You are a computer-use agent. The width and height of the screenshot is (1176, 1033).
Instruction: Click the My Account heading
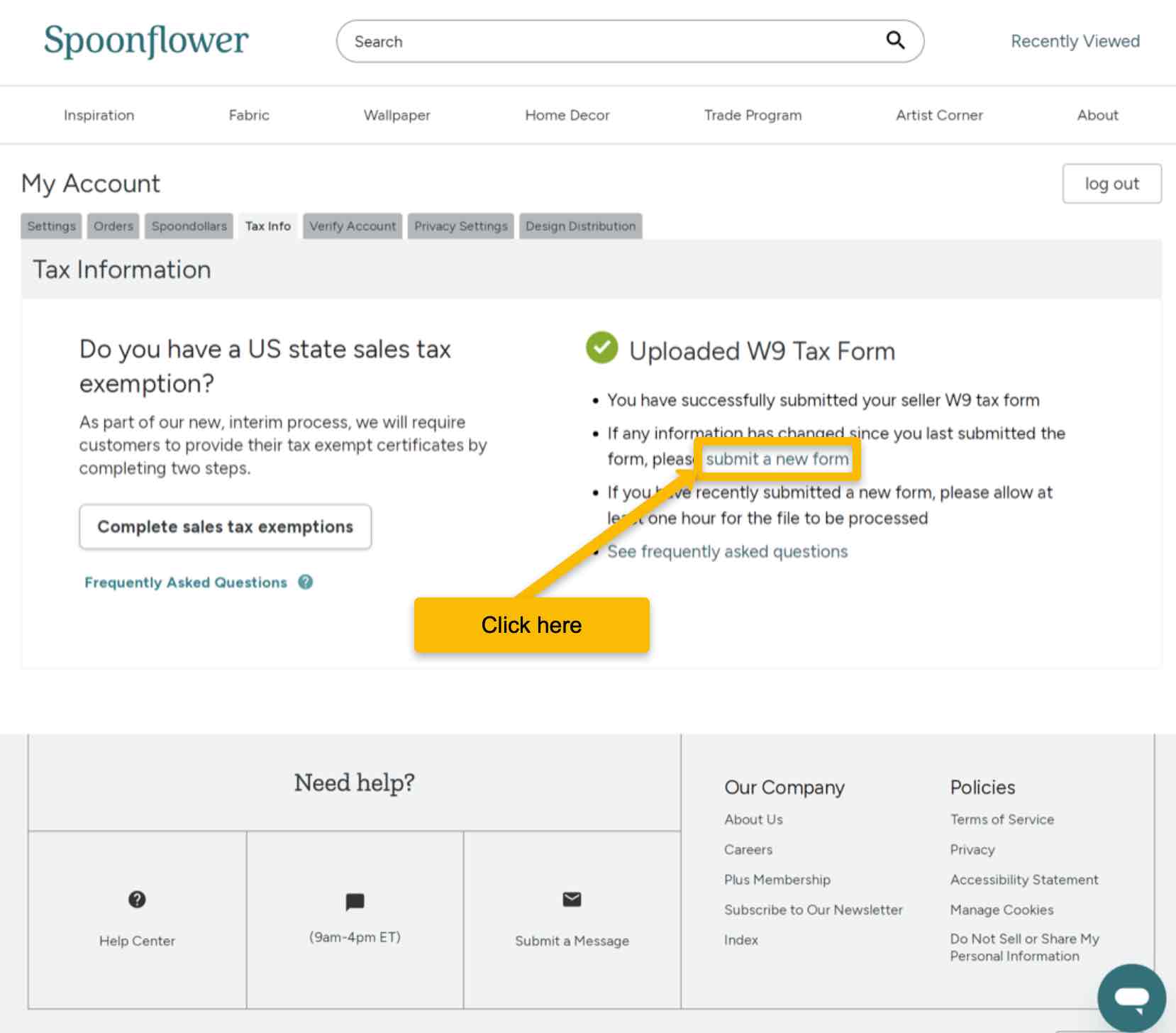point(91,184)
